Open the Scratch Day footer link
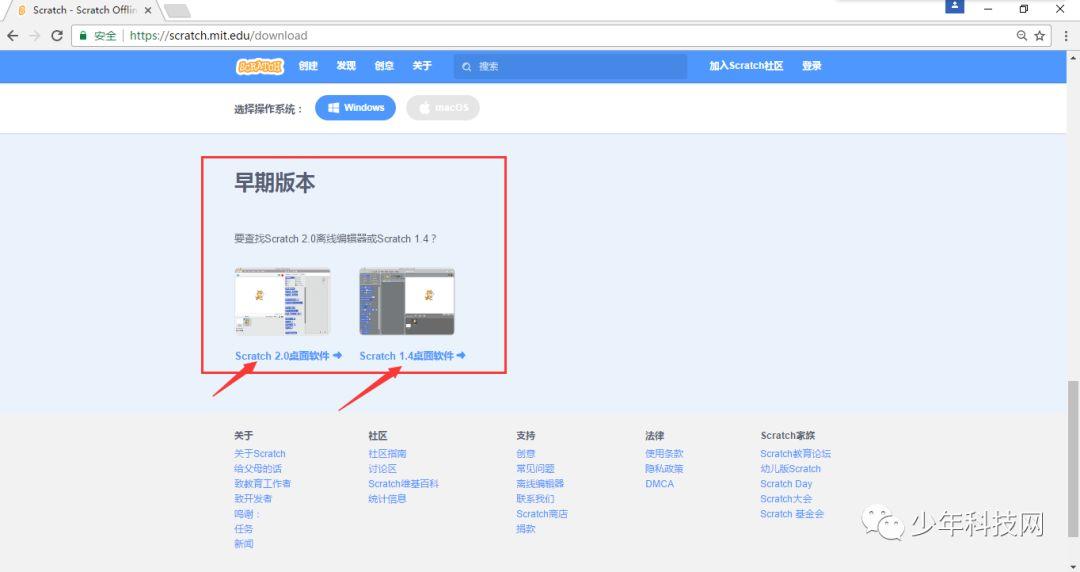 pos(786,484)
